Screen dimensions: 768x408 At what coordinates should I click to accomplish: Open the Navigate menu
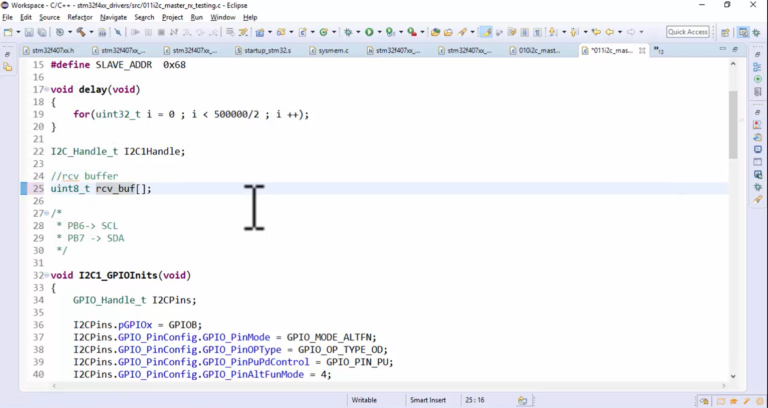pos(113,17)
